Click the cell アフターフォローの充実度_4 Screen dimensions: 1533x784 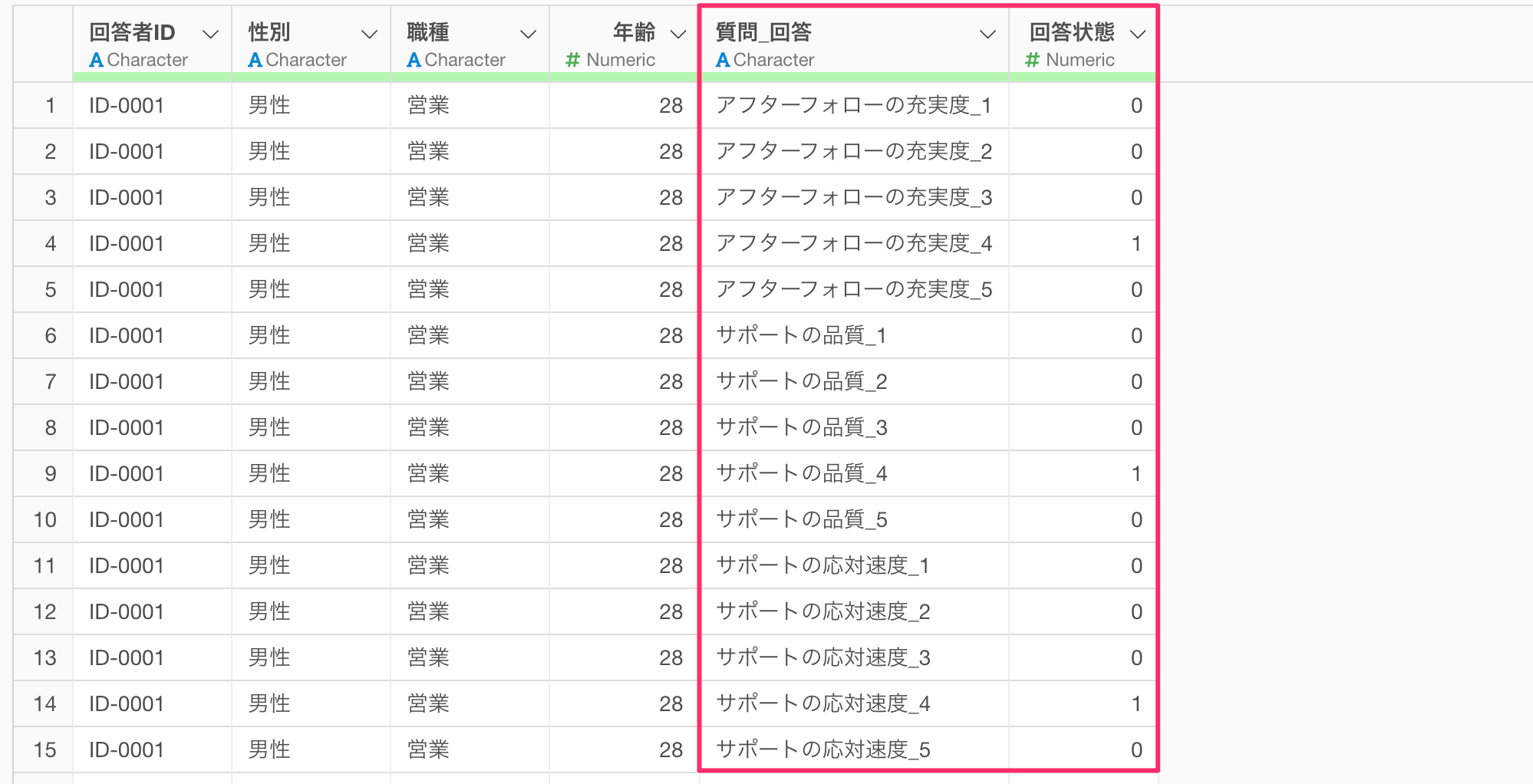pos(853,244)
